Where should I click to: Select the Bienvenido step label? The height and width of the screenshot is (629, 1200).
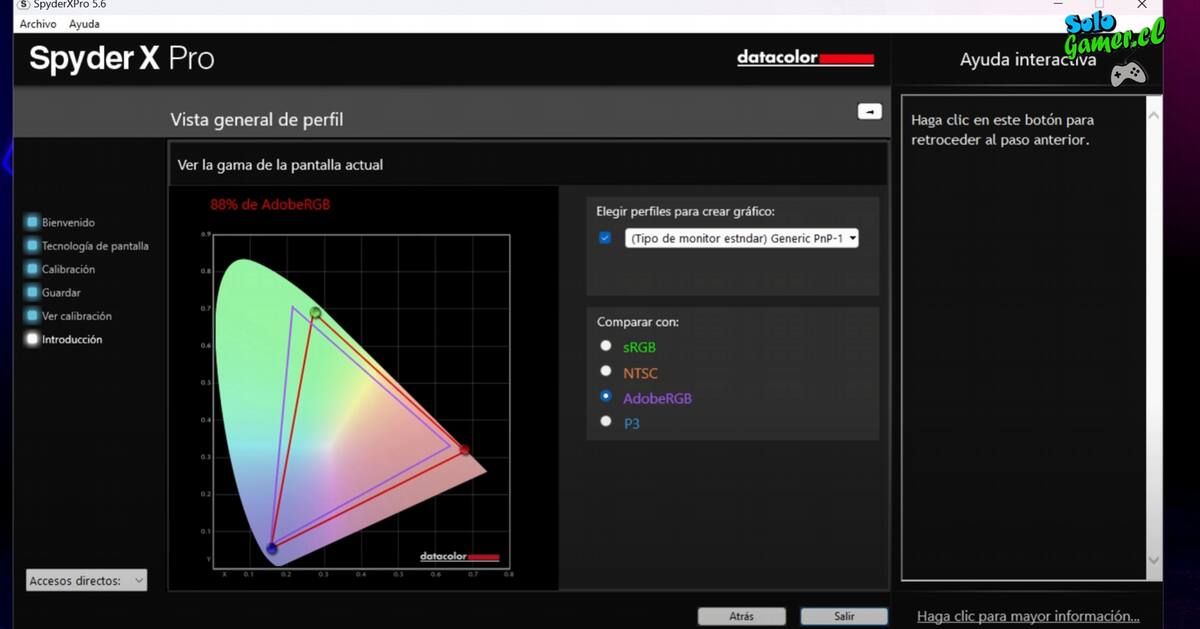[x=68, y=223]
